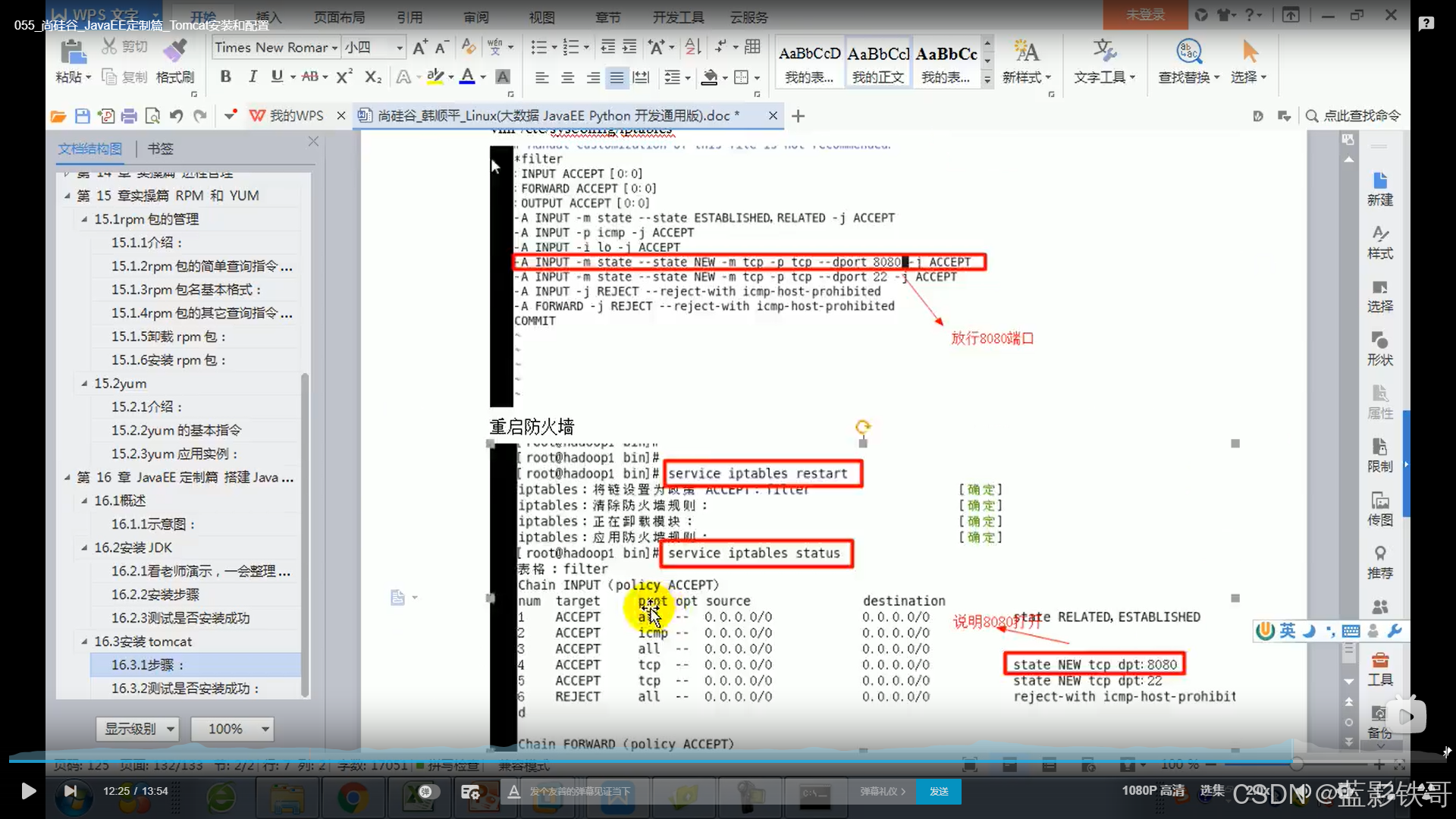Click the highlight color marker icon
1456x819 pixels.
tap(435, 77)
